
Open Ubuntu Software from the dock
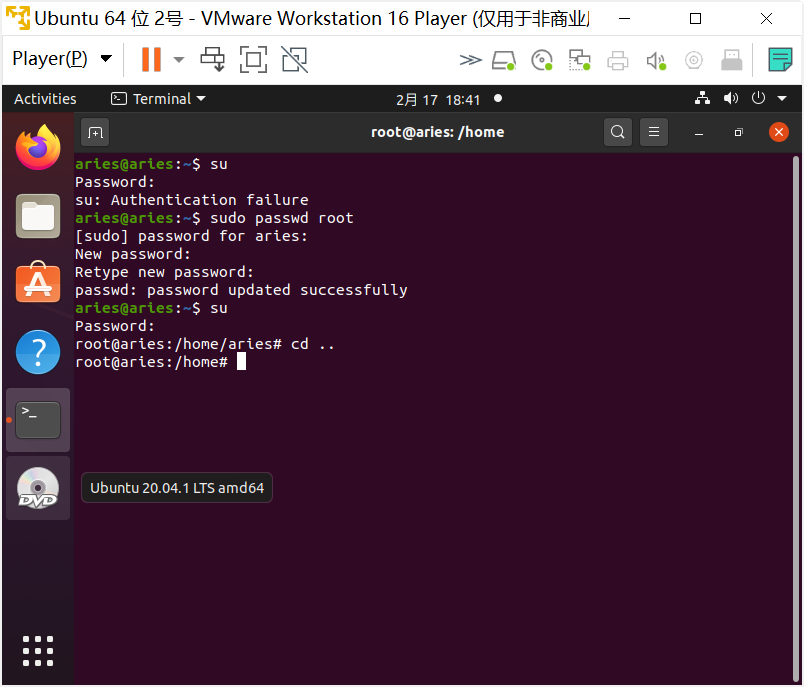coord(38,282)
